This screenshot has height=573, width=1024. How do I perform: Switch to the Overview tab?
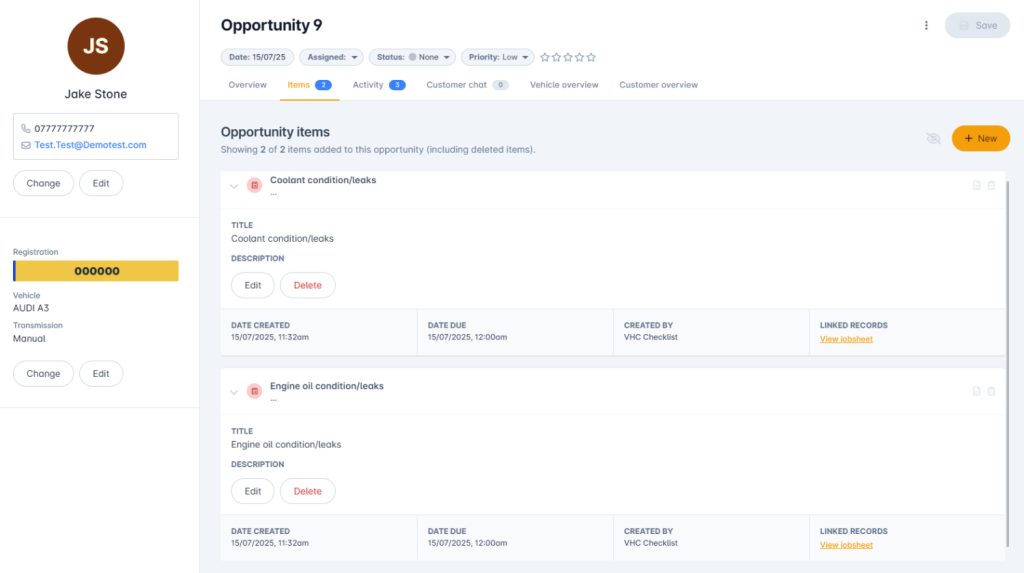pos(248,85)
